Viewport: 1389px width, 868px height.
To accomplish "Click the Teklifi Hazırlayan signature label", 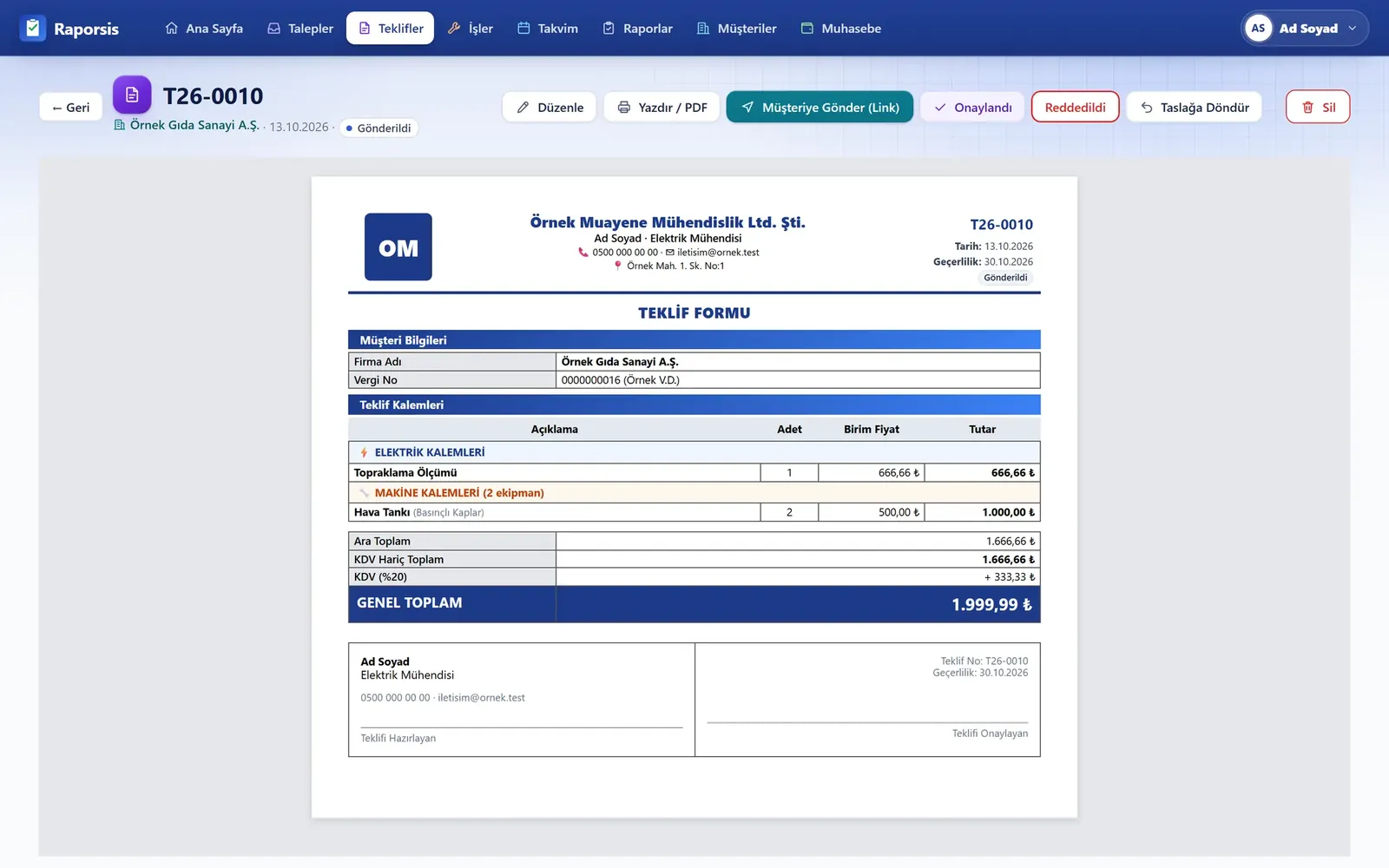I will click(398, 738).
